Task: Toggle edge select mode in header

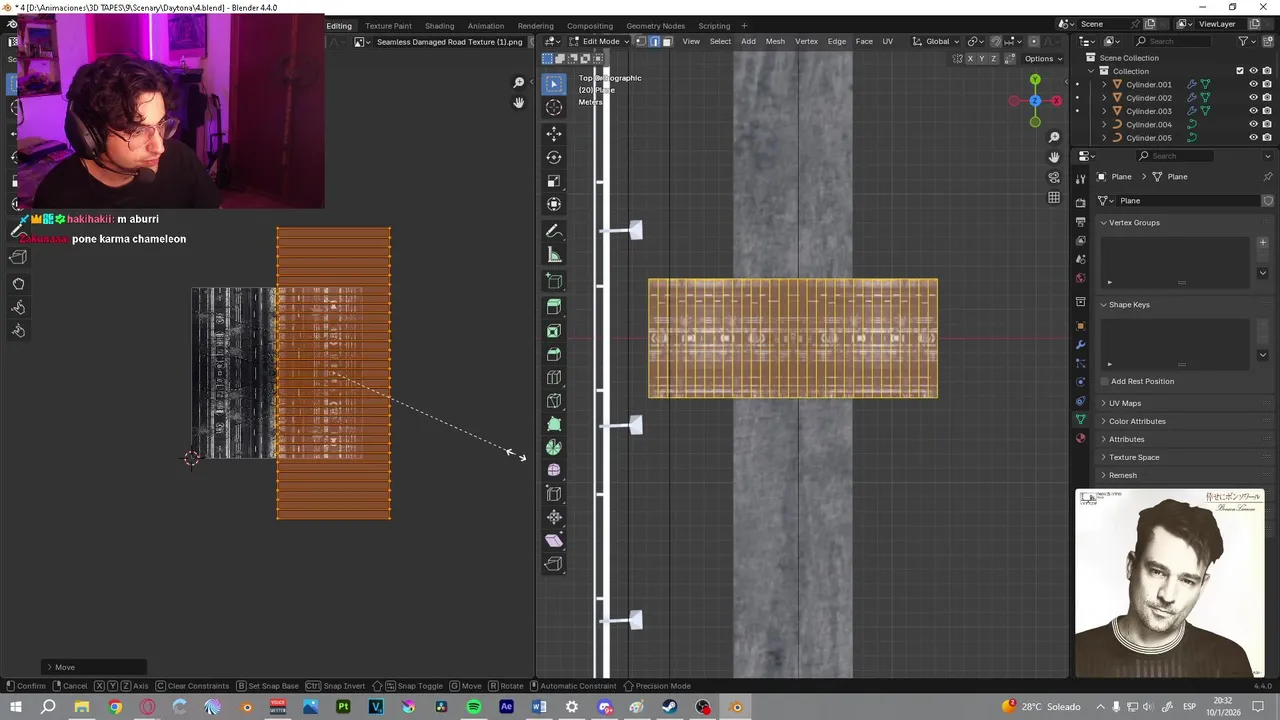Action: tap(654, 41)
